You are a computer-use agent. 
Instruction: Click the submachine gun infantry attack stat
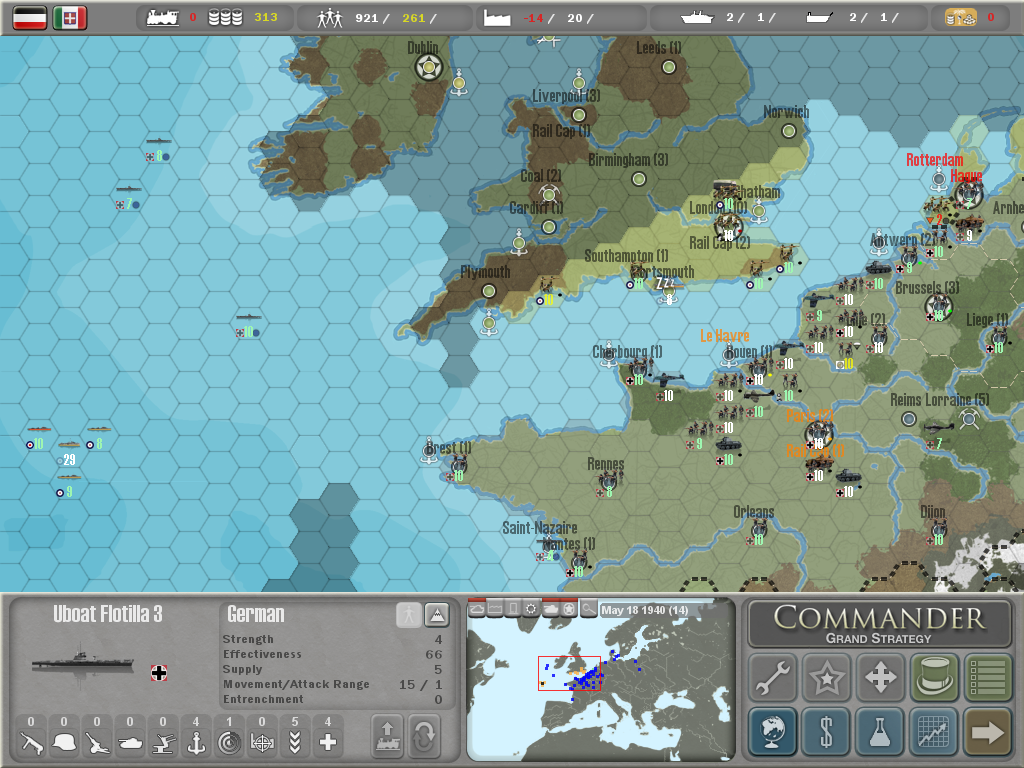[x=31, y=743]
